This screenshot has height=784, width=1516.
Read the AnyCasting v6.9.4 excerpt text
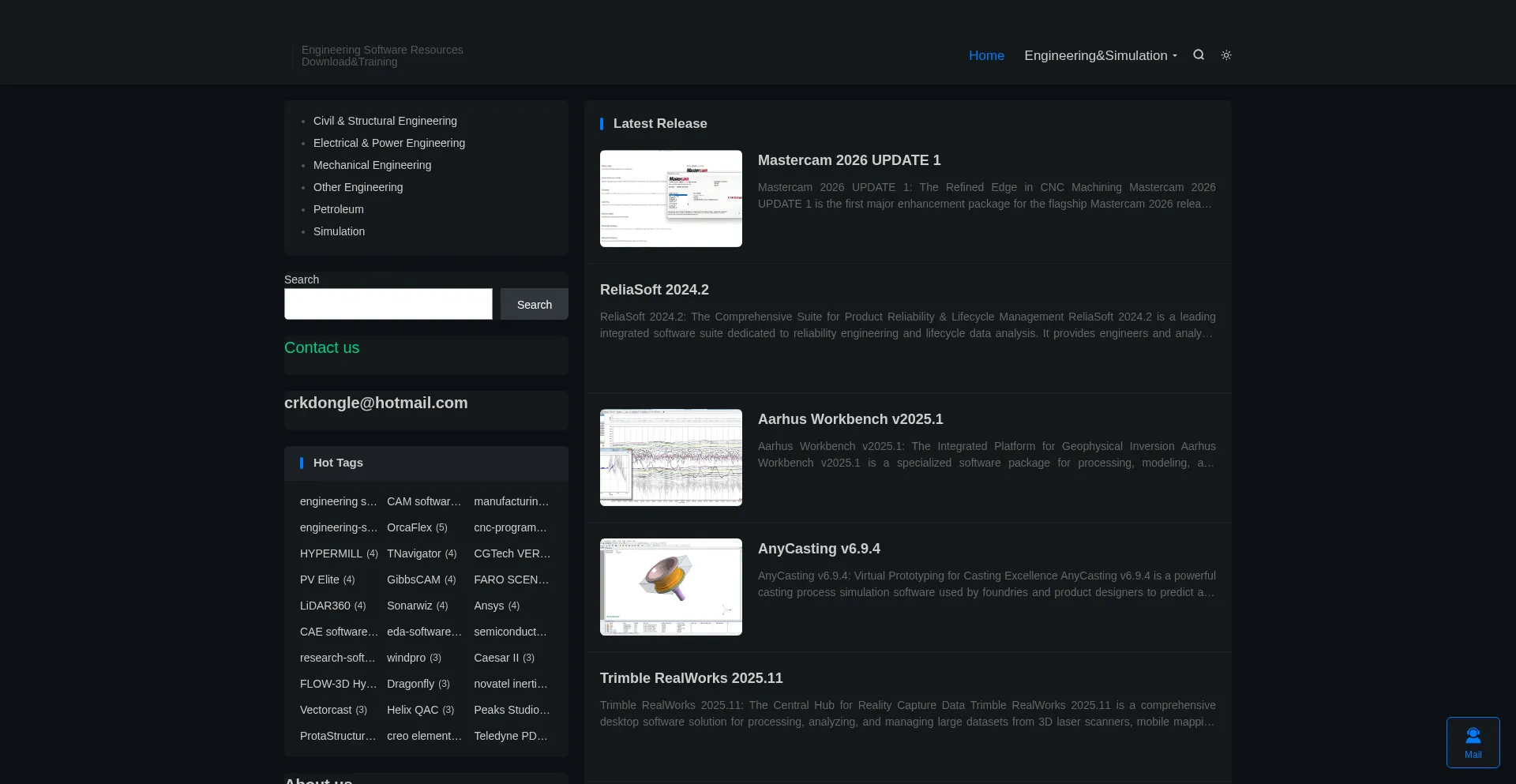click(987, 584)
